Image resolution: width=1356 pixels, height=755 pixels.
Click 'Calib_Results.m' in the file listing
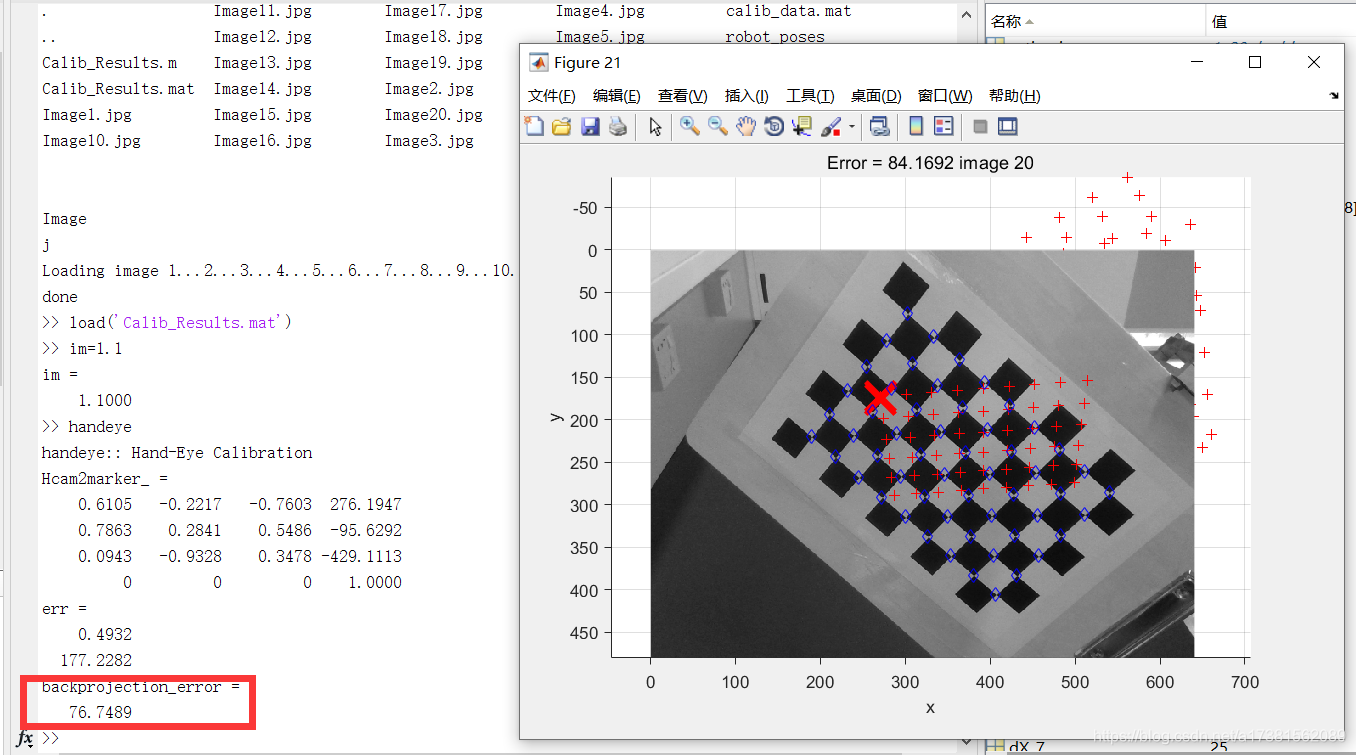(x=109, y=63)
